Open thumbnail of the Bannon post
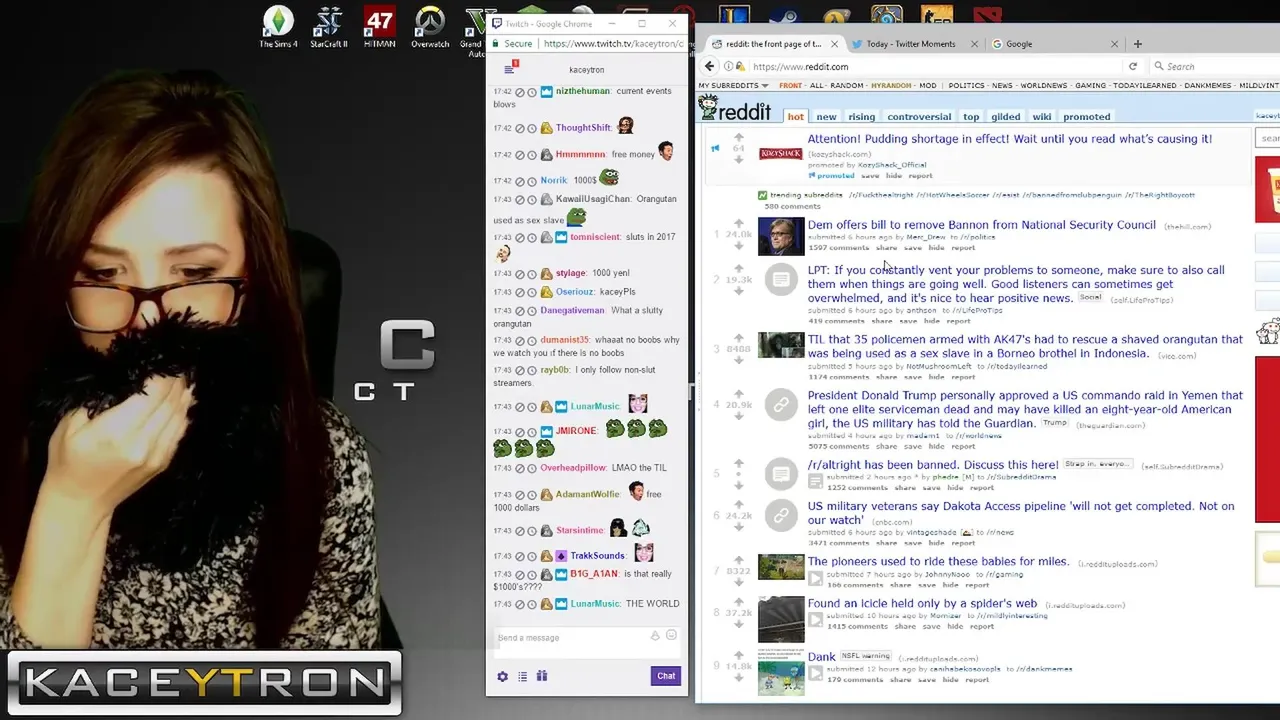Viewport: 1280px width, 720px height. point(780,237)
